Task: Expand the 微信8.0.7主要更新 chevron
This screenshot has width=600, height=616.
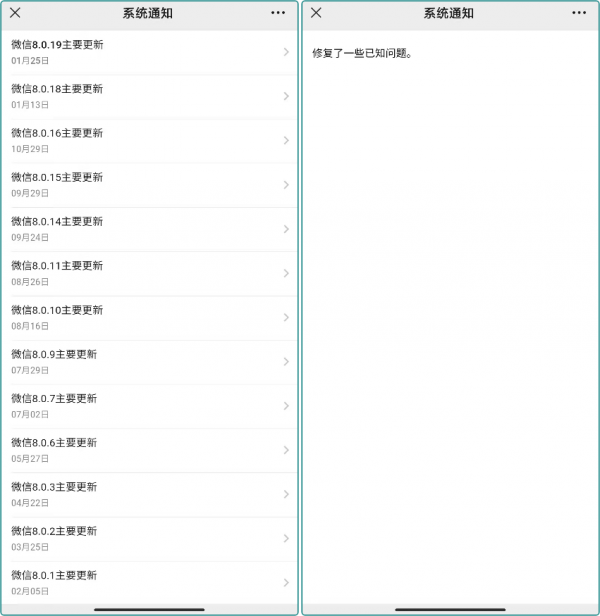Action: coord(286,406)
